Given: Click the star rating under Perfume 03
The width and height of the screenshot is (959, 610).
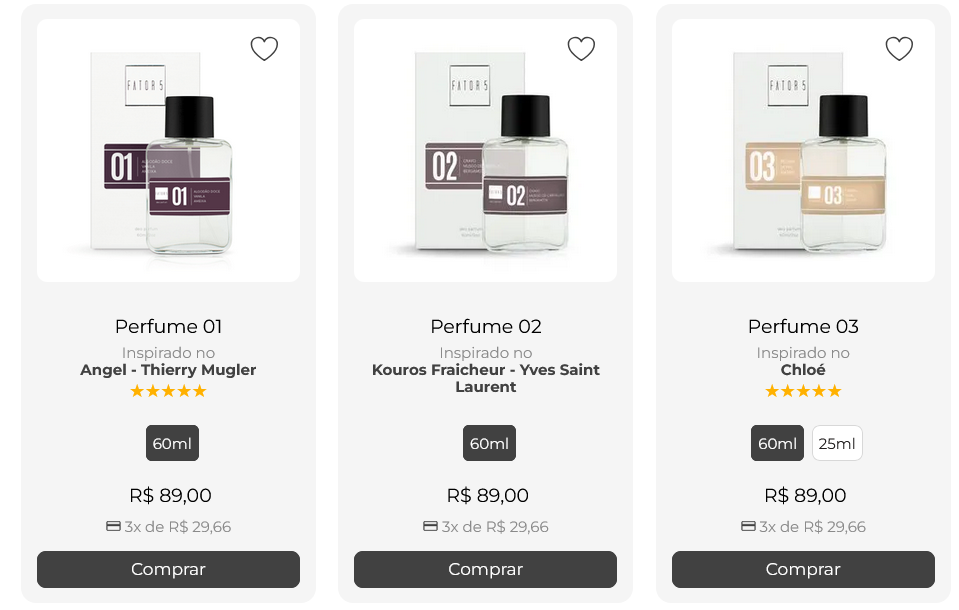Looking at the screenshot, I should (803, 391).
